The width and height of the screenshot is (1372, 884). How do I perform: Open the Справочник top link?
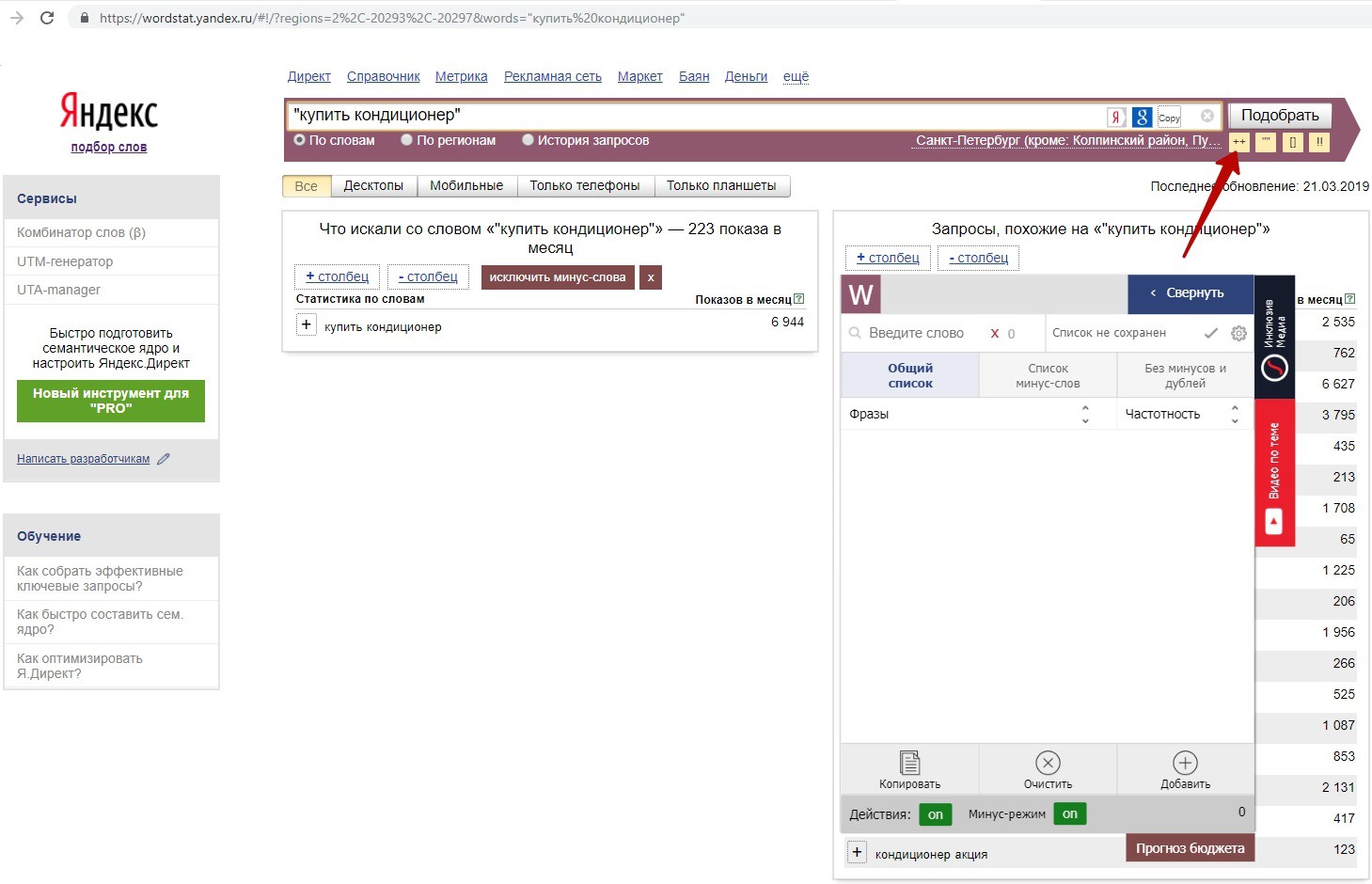384,76
